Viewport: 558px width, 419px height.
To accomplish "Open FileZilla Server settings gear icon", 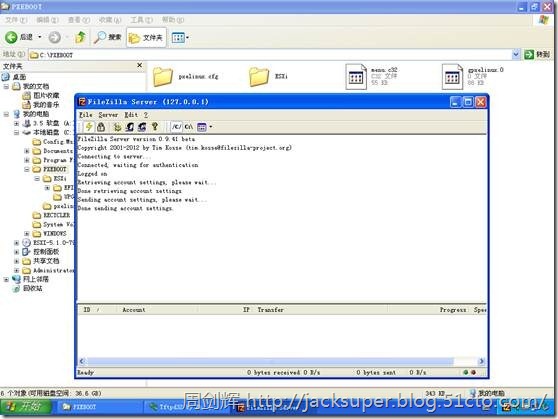I will click(117, 127).
